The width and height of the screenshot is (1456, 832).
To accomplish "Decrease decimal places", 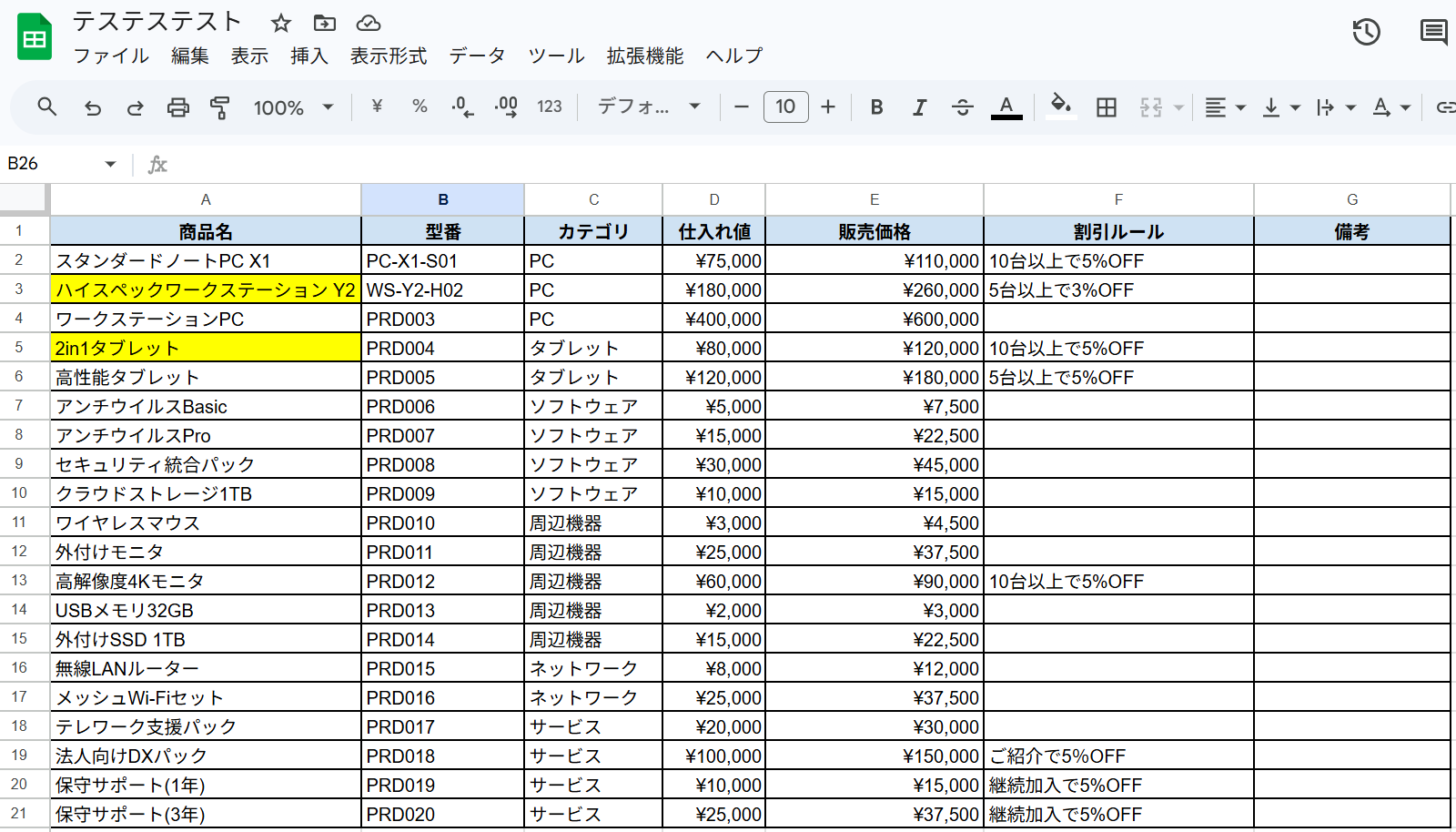I will tap(462, 107).
